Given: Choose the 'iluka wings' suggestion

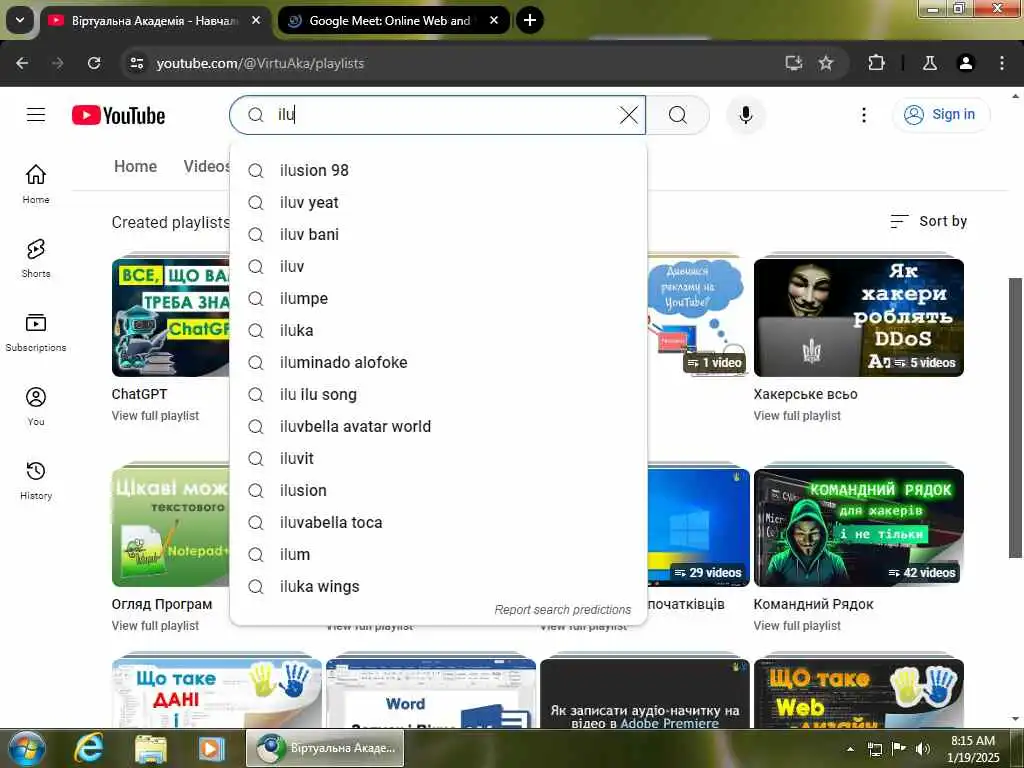Looking at the screenshot, I should tap(438, 586).
